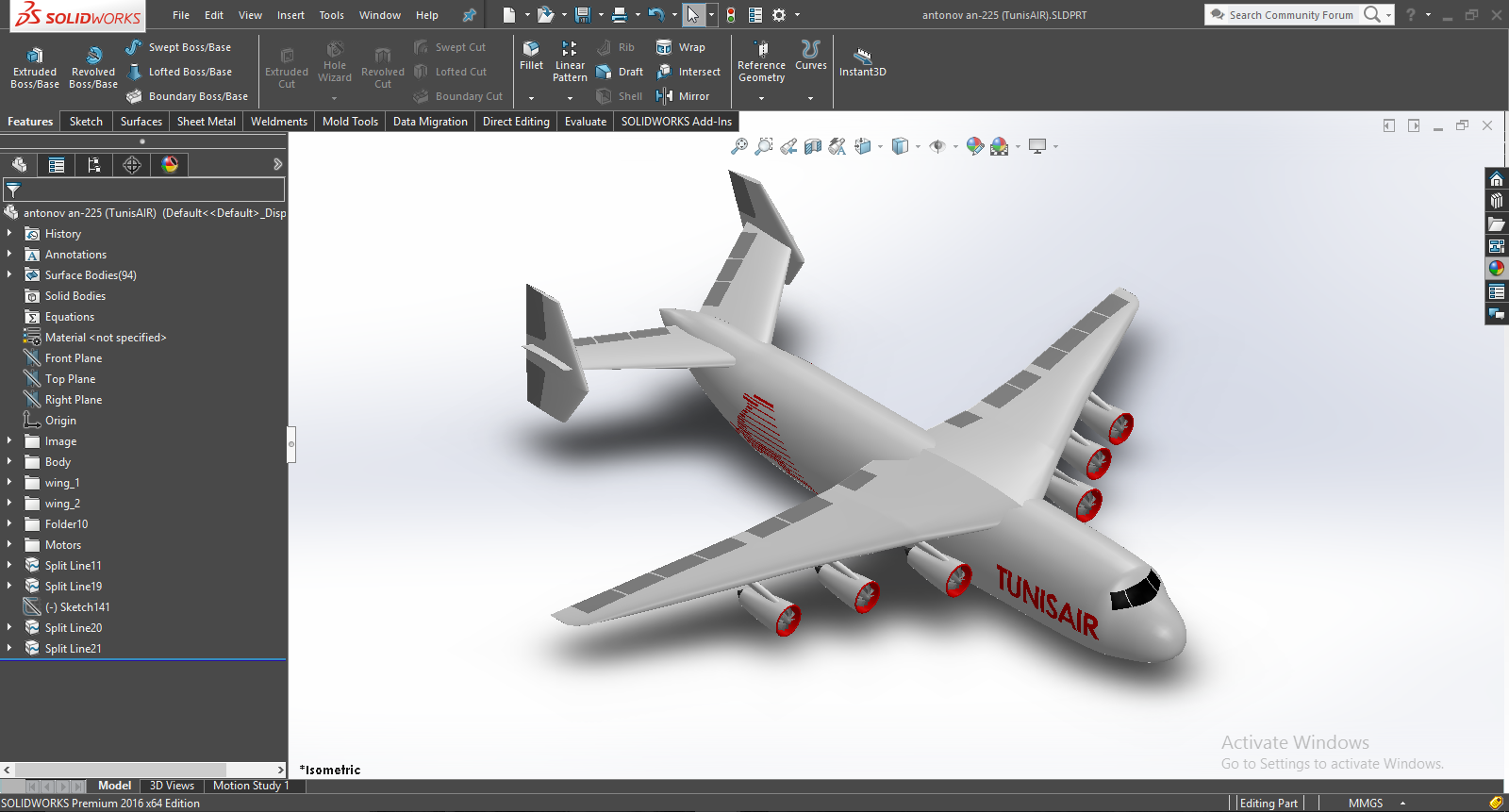Open Reference Geometry dropdown arrow
This screenshot has height=812, width=1509.
[x=761, y=98]
